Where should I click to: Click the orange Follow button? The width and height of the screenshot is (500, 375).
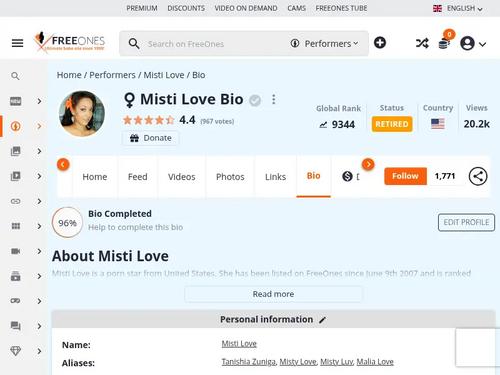click(x=405, y=176)
